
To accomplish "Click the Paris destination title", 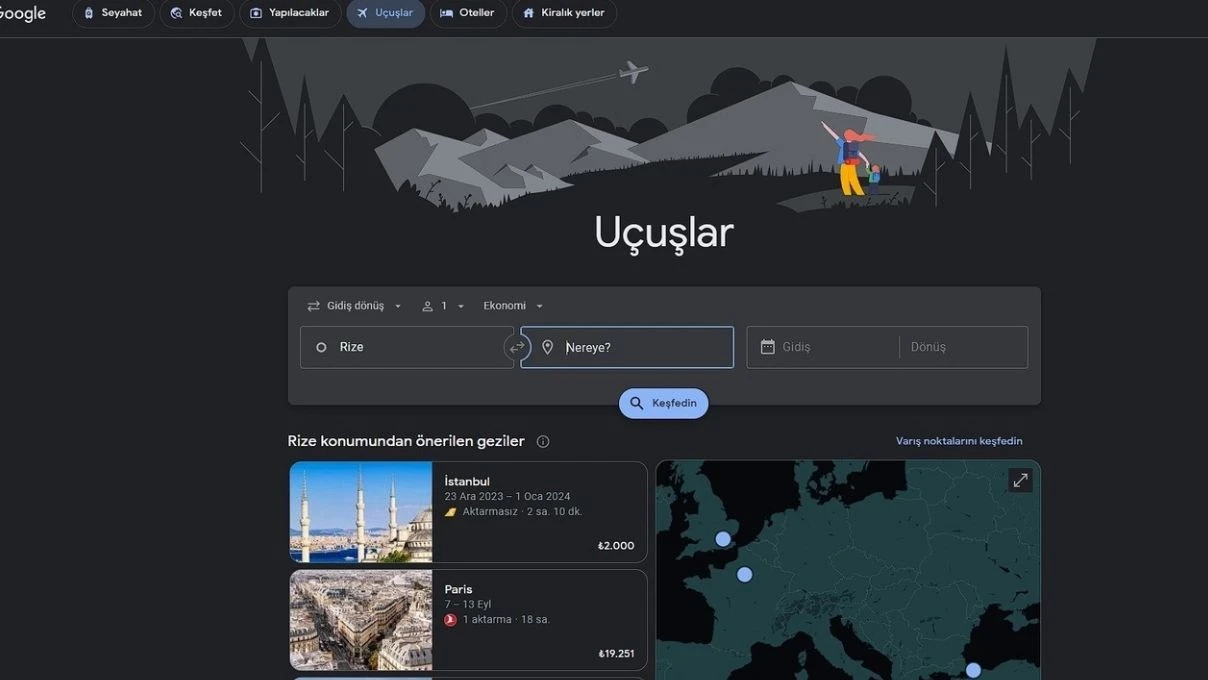I will [458, 589].
